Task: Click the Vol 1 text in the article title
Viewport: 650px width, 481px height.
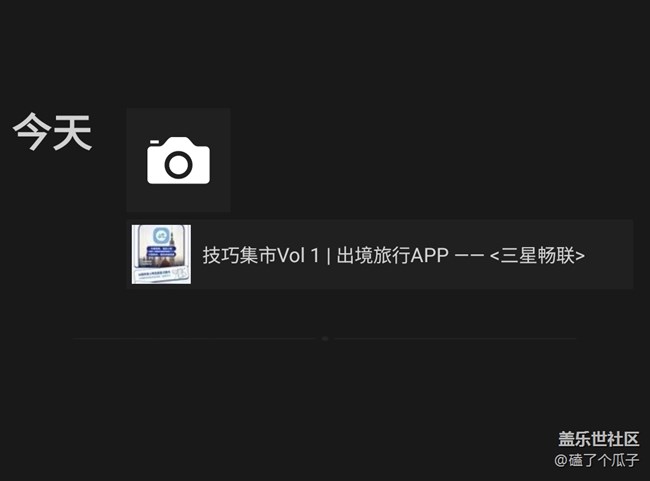Action: (298, 255)
